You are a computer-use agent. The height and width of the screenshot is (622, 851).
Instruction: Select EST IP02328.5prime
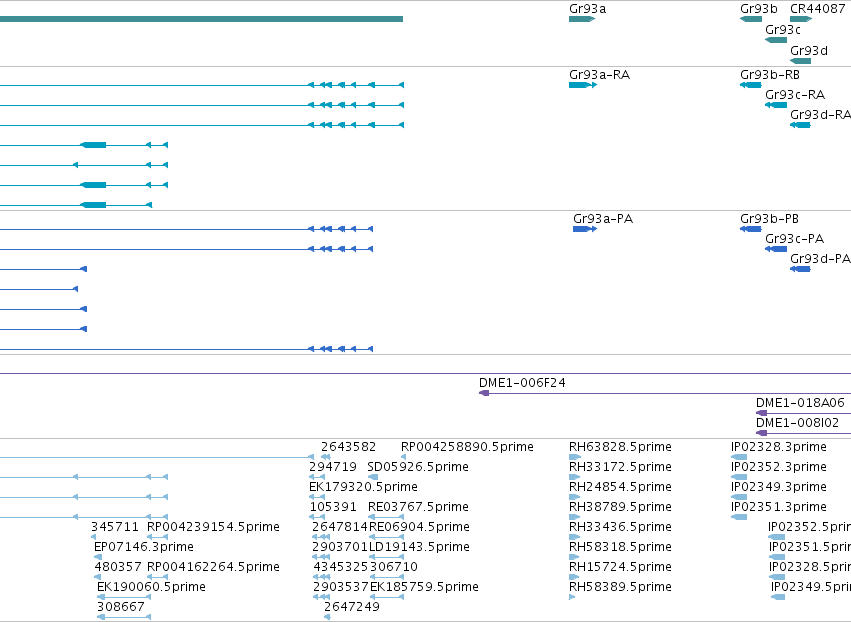click(777, 577)
